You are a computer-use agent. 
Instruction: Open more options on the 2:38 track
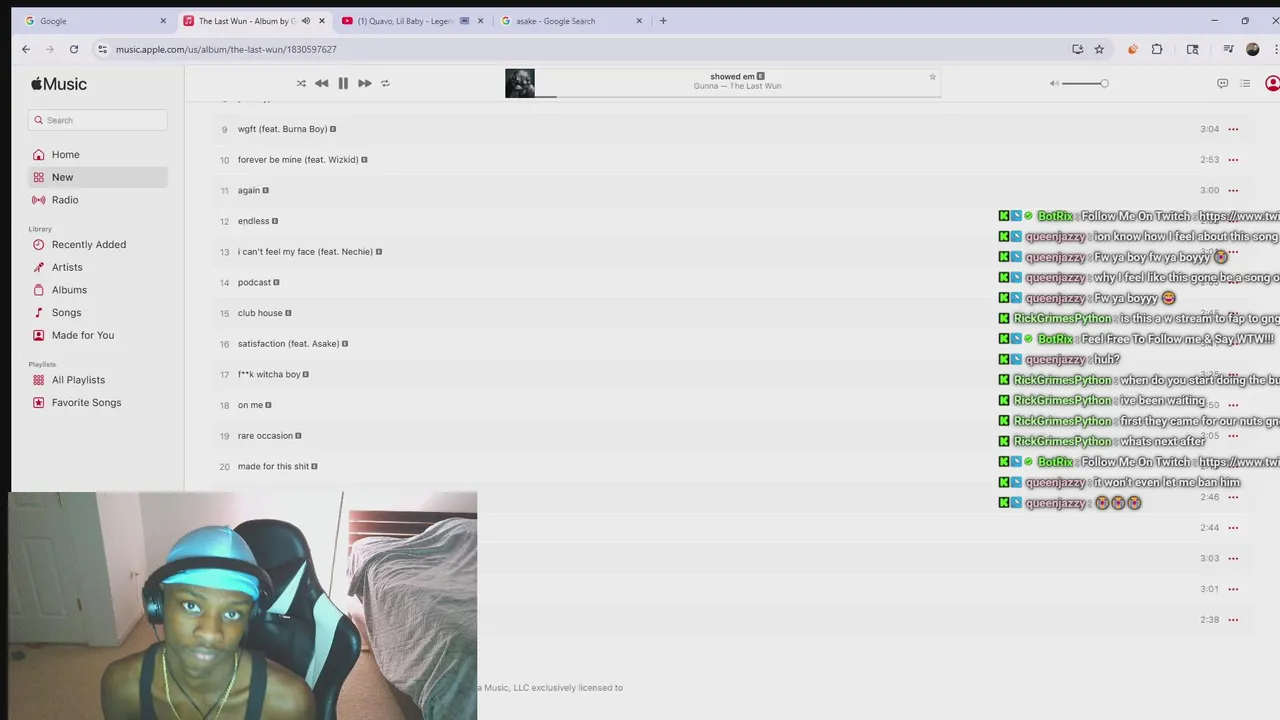(1233, 620)
